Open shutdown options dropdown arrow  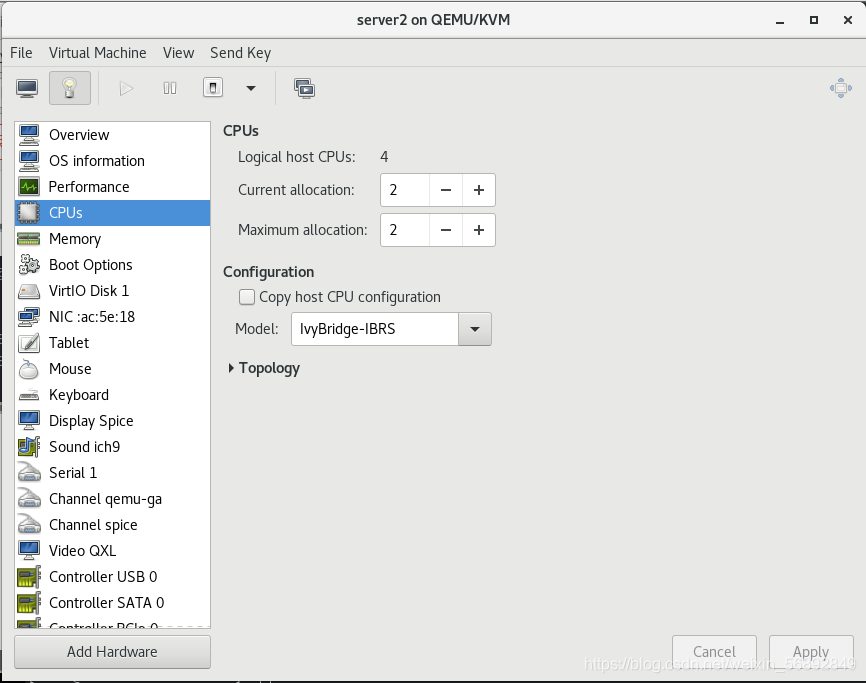click(251, 88)
